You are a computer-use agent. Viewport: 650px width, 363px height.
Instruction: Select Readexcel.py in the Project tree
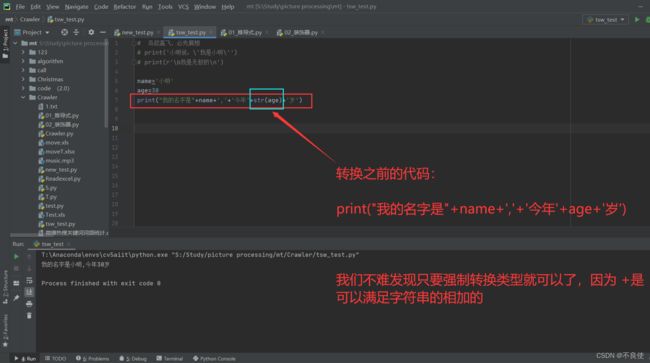pyautogui.click(x=59, y=179)
